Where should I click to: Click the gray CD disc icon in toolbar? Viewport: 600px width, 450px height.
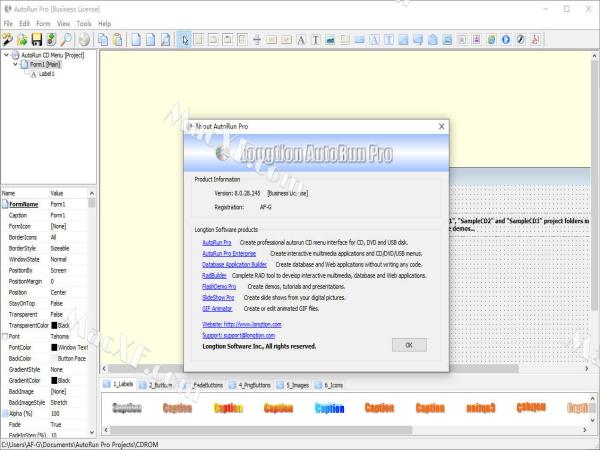84,39
